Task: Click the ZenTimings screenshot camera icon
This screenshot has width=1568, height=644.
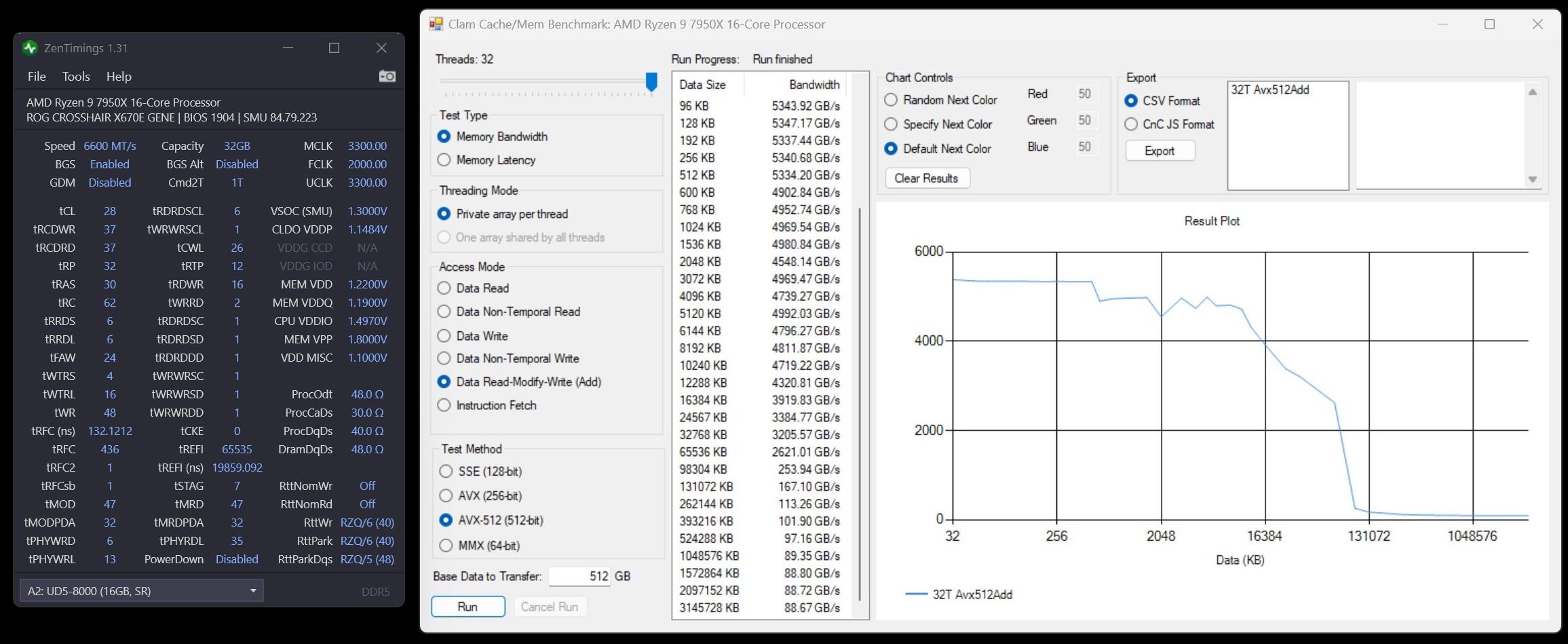Action: pyautogui.click(x=387, y=76)
